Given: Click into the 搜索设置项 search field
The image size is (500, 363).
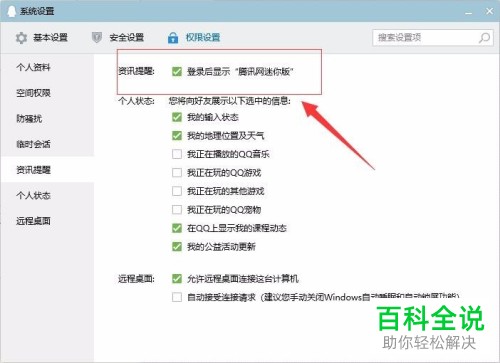Looking at the screenshot, I should coord(433,38).
